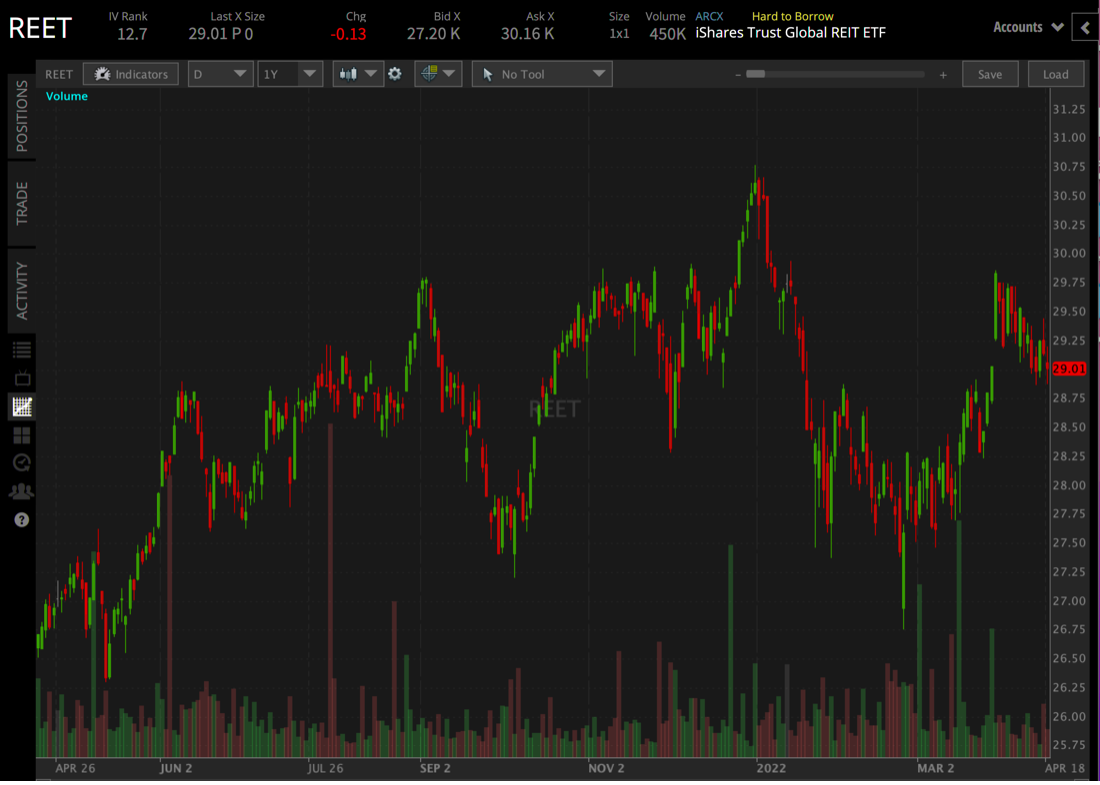Open the chart settings gear
This screenshot has width=1100, height=785.
pos(395,73)
